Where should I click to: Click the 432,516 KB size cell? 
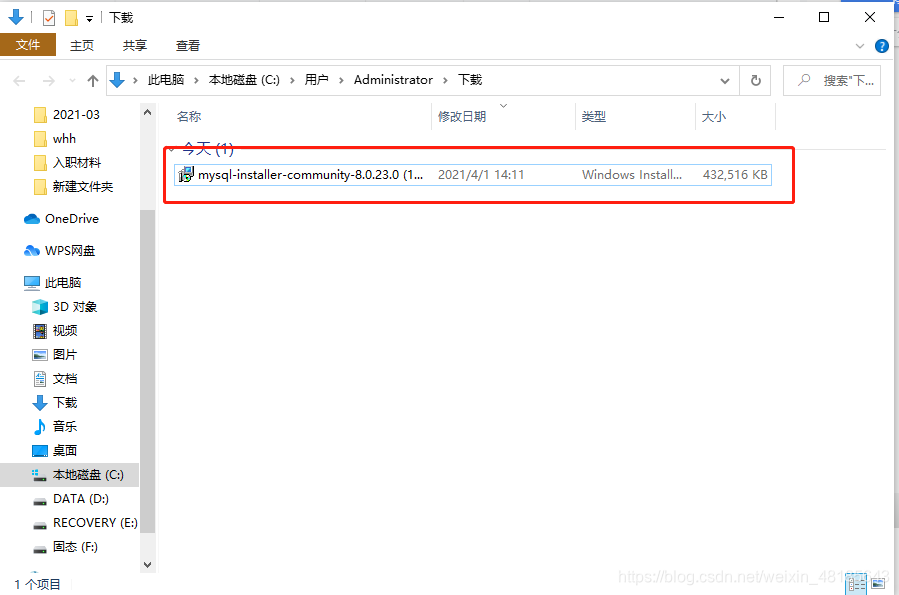pyautogui.click(x=735, y=175)
